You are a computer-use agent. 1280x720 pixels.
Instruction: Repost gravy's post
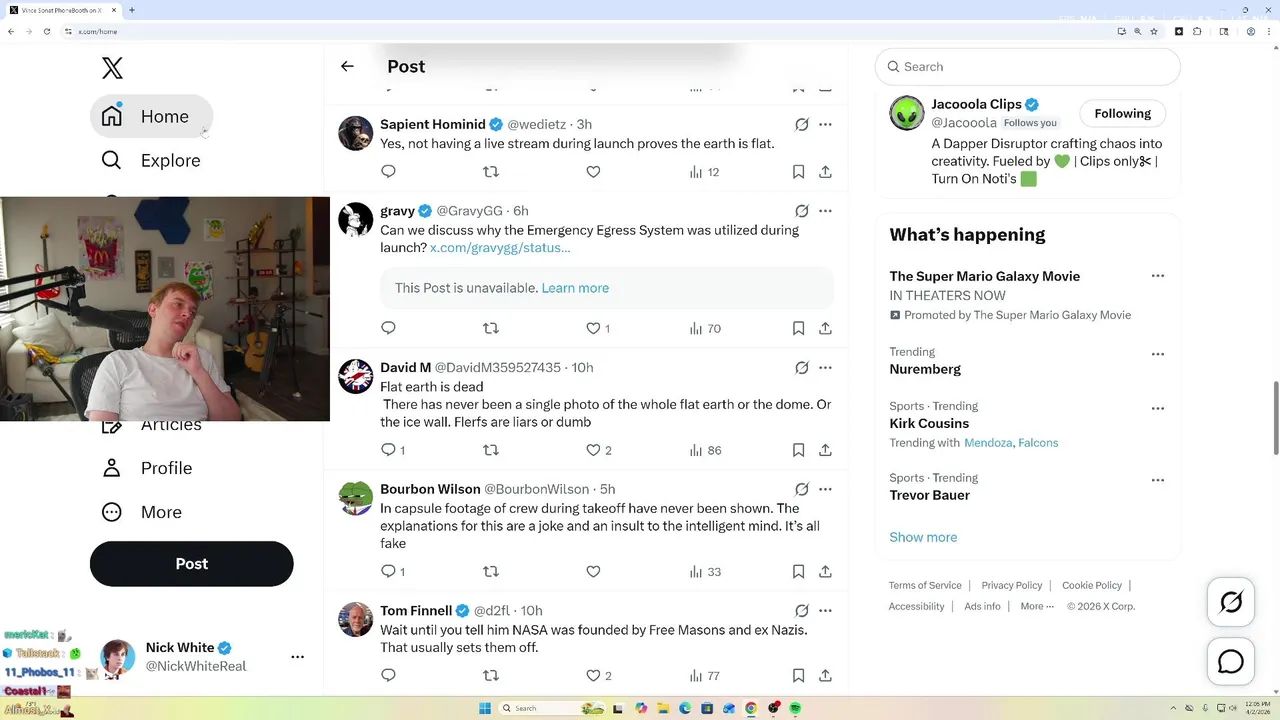click(491, 328)
